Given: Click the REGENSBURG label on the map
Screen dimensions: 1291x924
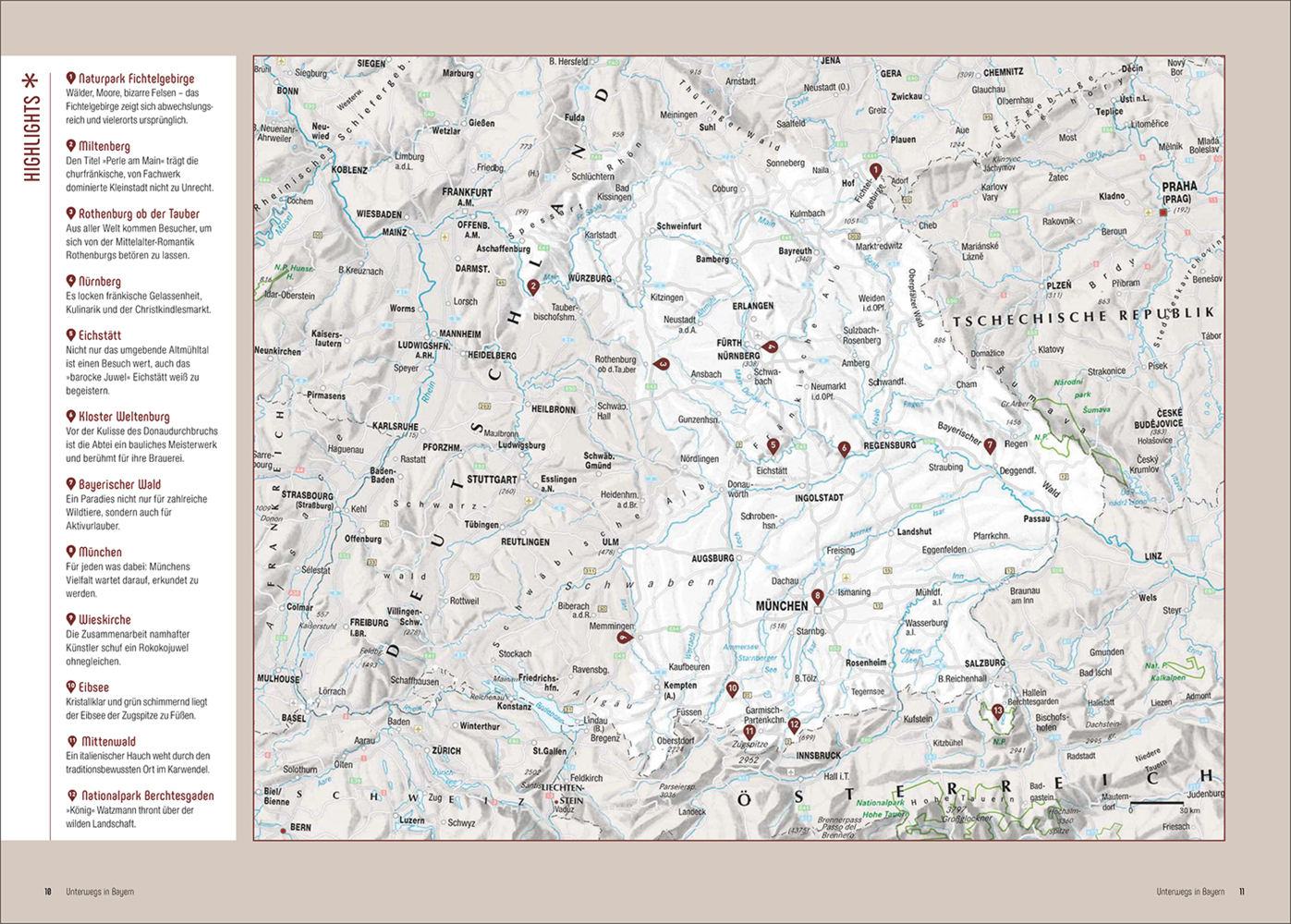Looking at the screenshot, I should 889,445.
